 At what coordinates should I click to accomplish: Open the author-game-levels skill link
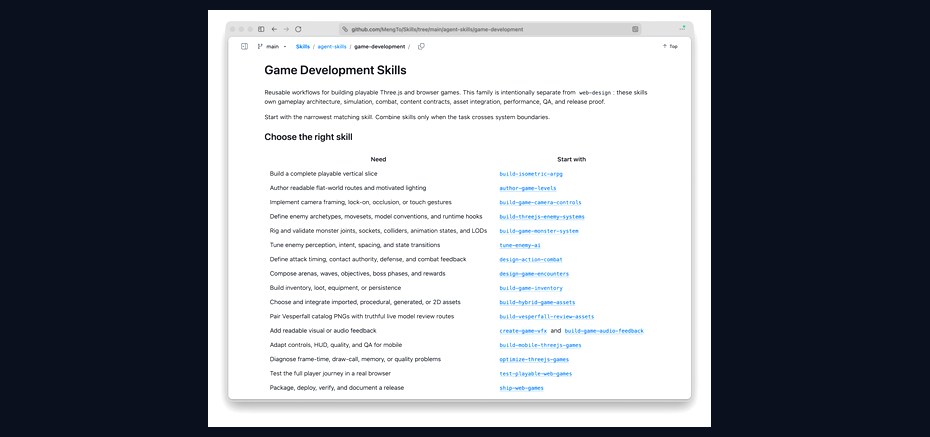528,189
